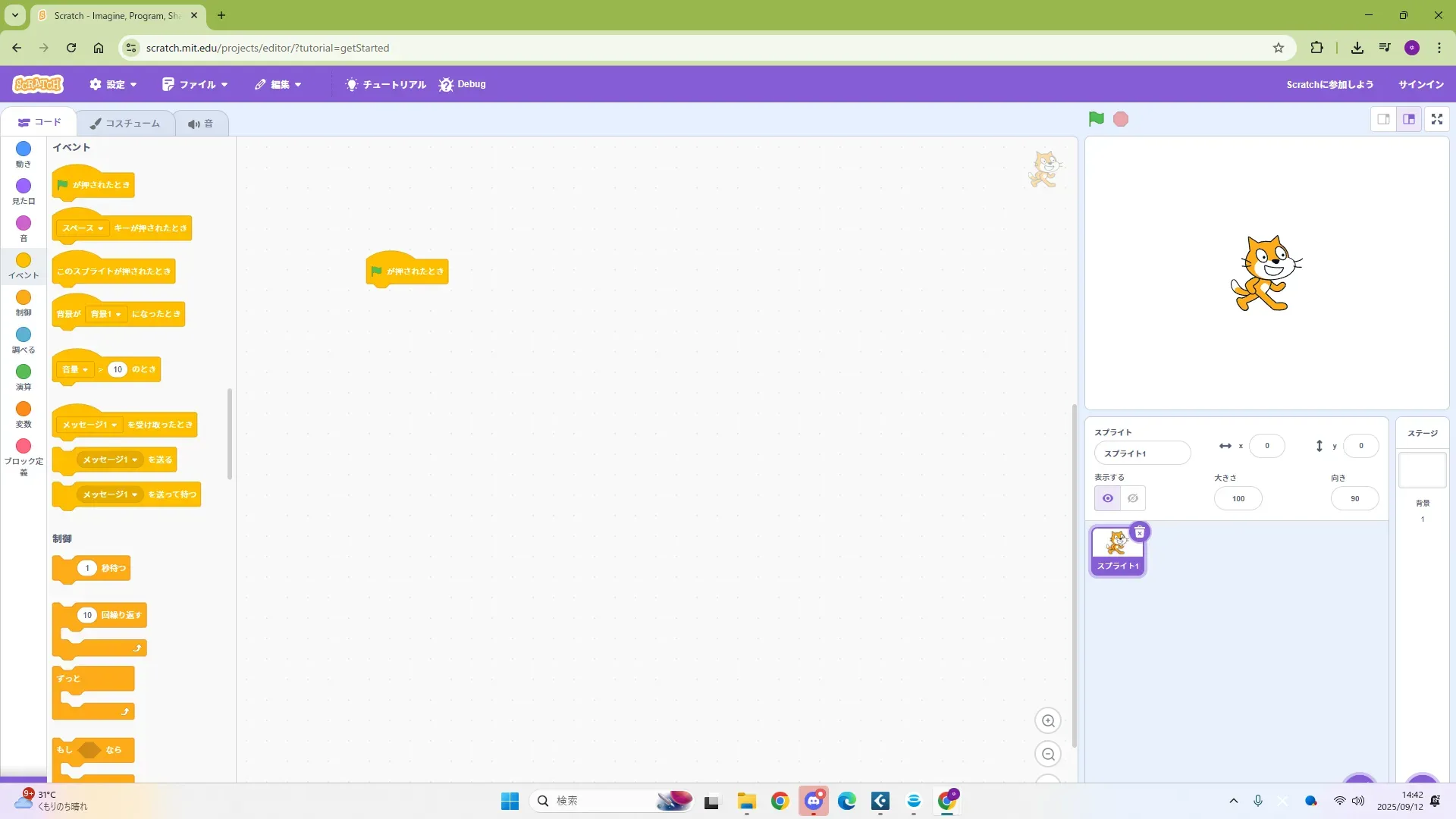Select the blue 動き category circle
This screenshot has width=1456, height=819.
[x=24, y=149]
